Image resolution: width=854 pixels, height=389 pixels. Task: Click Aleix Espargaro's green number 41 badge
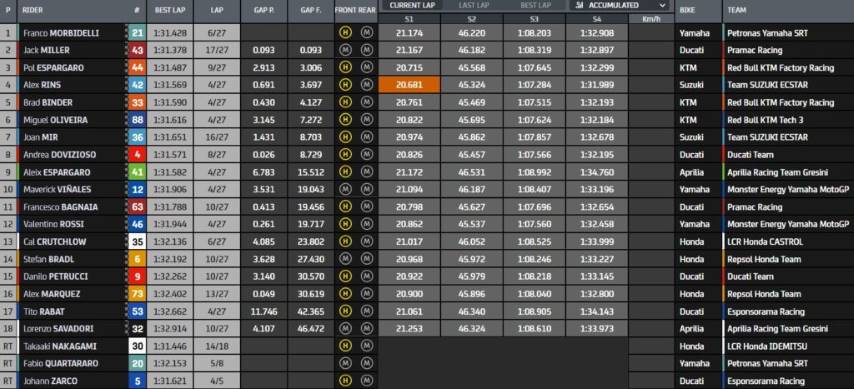pos(137,172)
